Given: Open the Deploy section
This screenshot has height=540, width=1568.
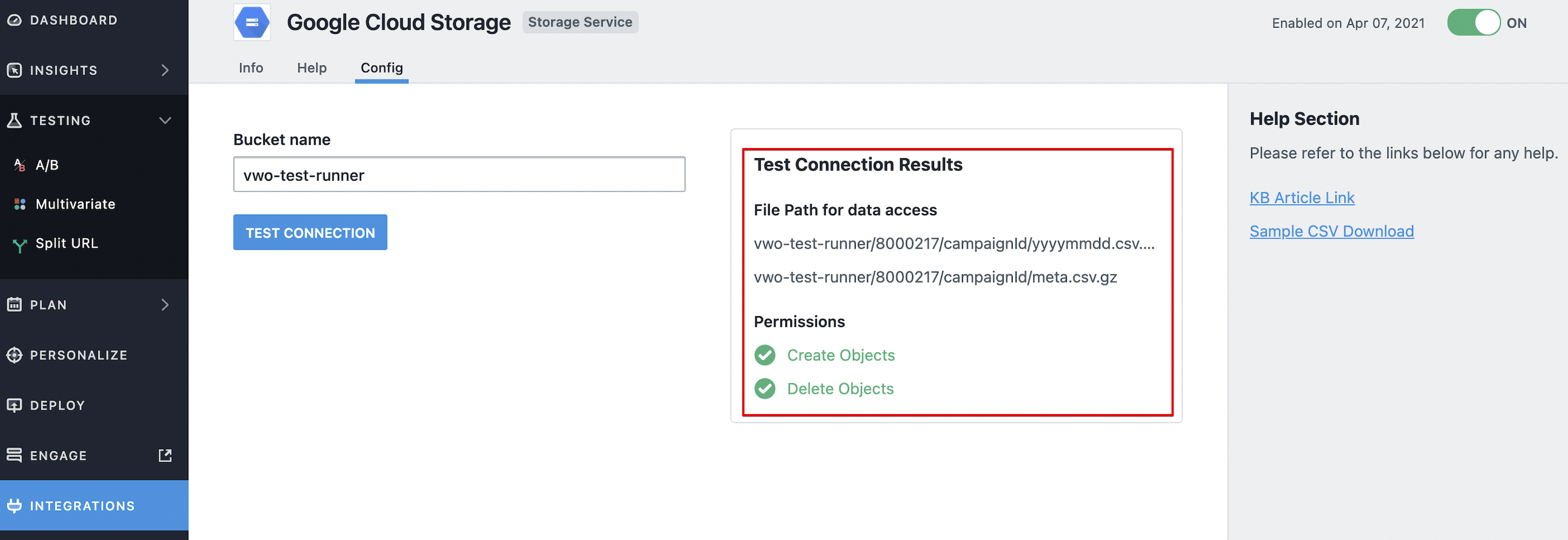Looking at the screenshot, I should tap(94, 406).
